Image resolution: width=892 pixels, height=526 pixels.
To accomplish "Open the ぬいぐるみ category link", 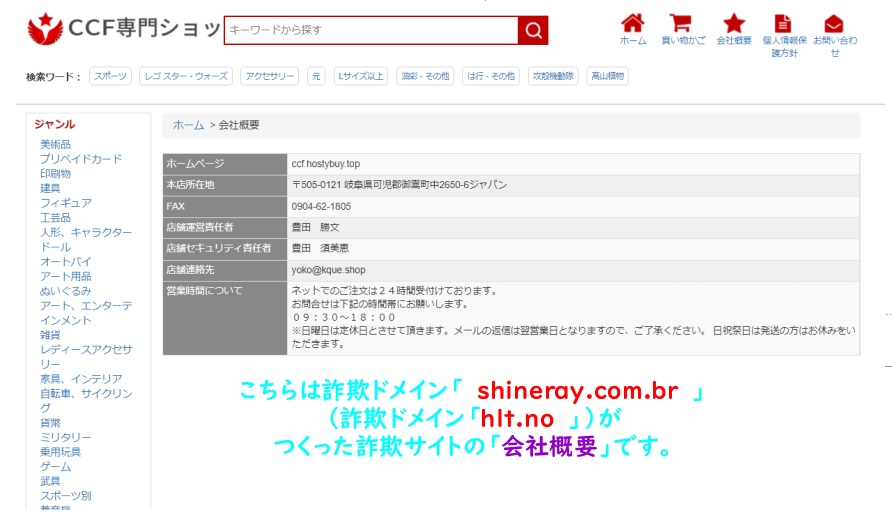I will pyautogui.click(x=65, y=291).
